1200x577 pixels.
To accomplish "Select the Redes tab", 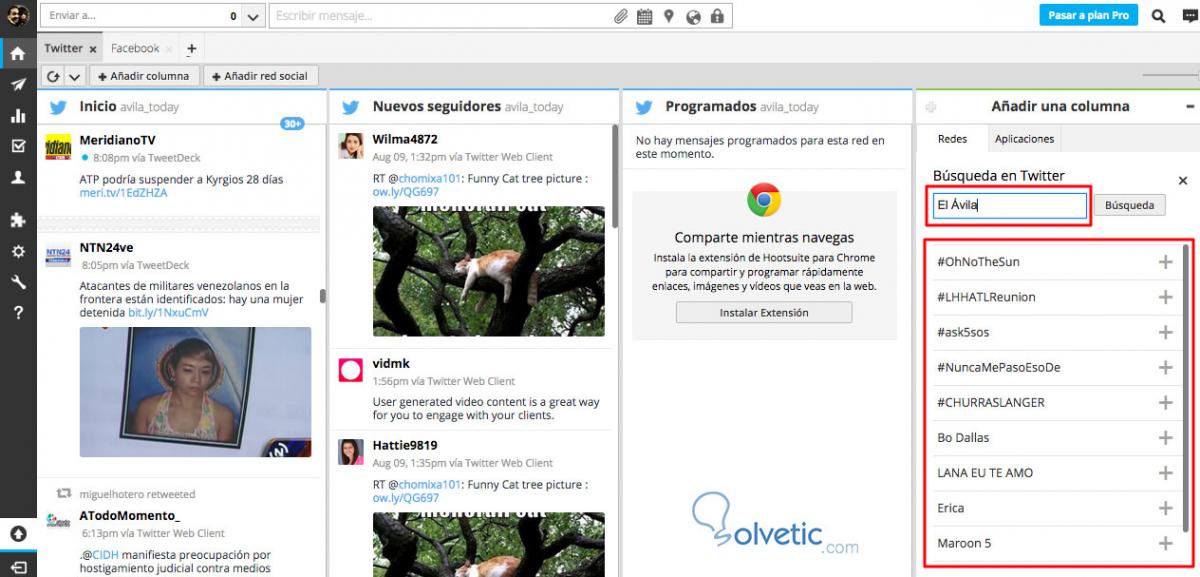I will pos(951,139).
